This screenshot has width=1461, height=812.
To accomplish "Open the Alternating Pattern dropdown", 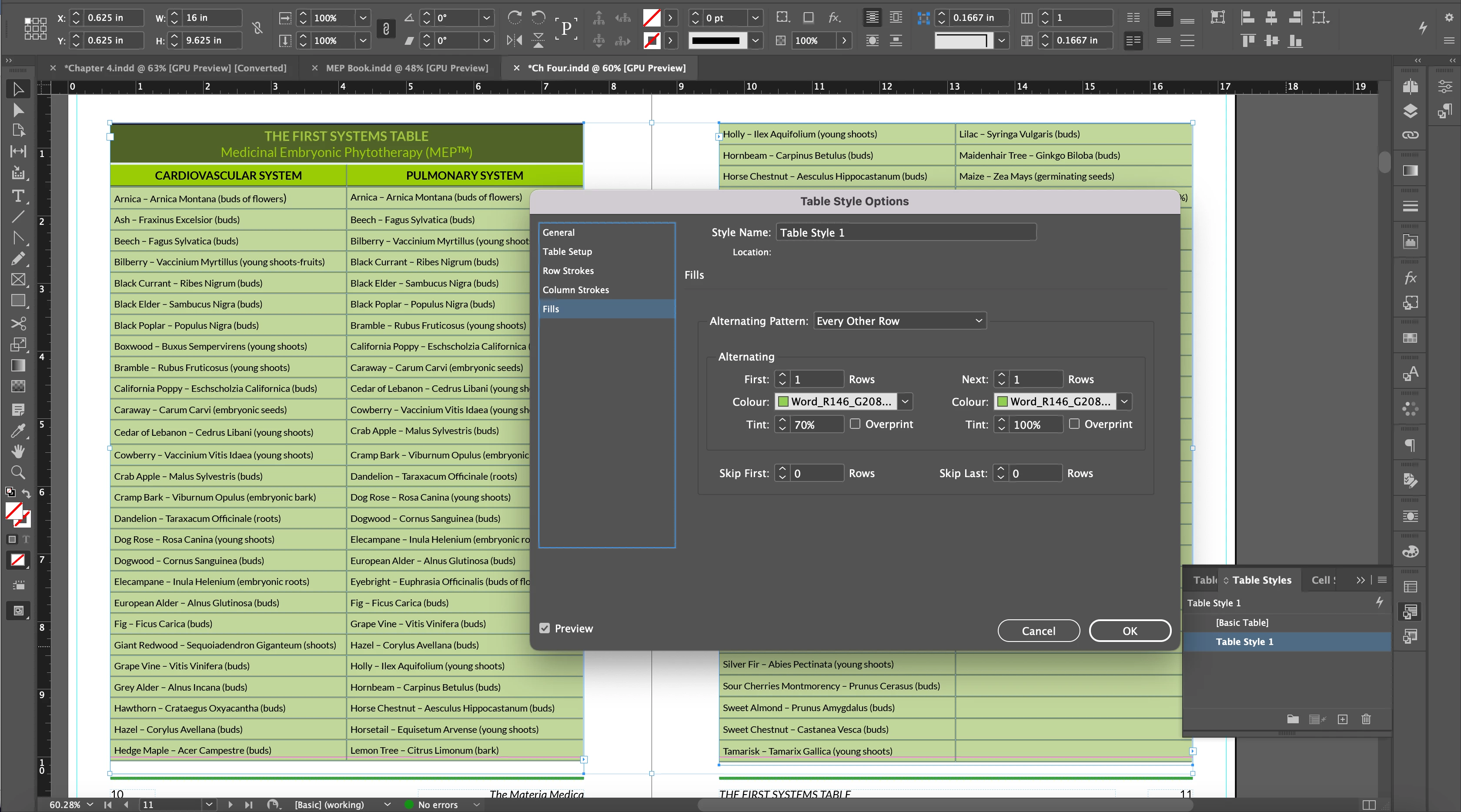I will (899, 321).
